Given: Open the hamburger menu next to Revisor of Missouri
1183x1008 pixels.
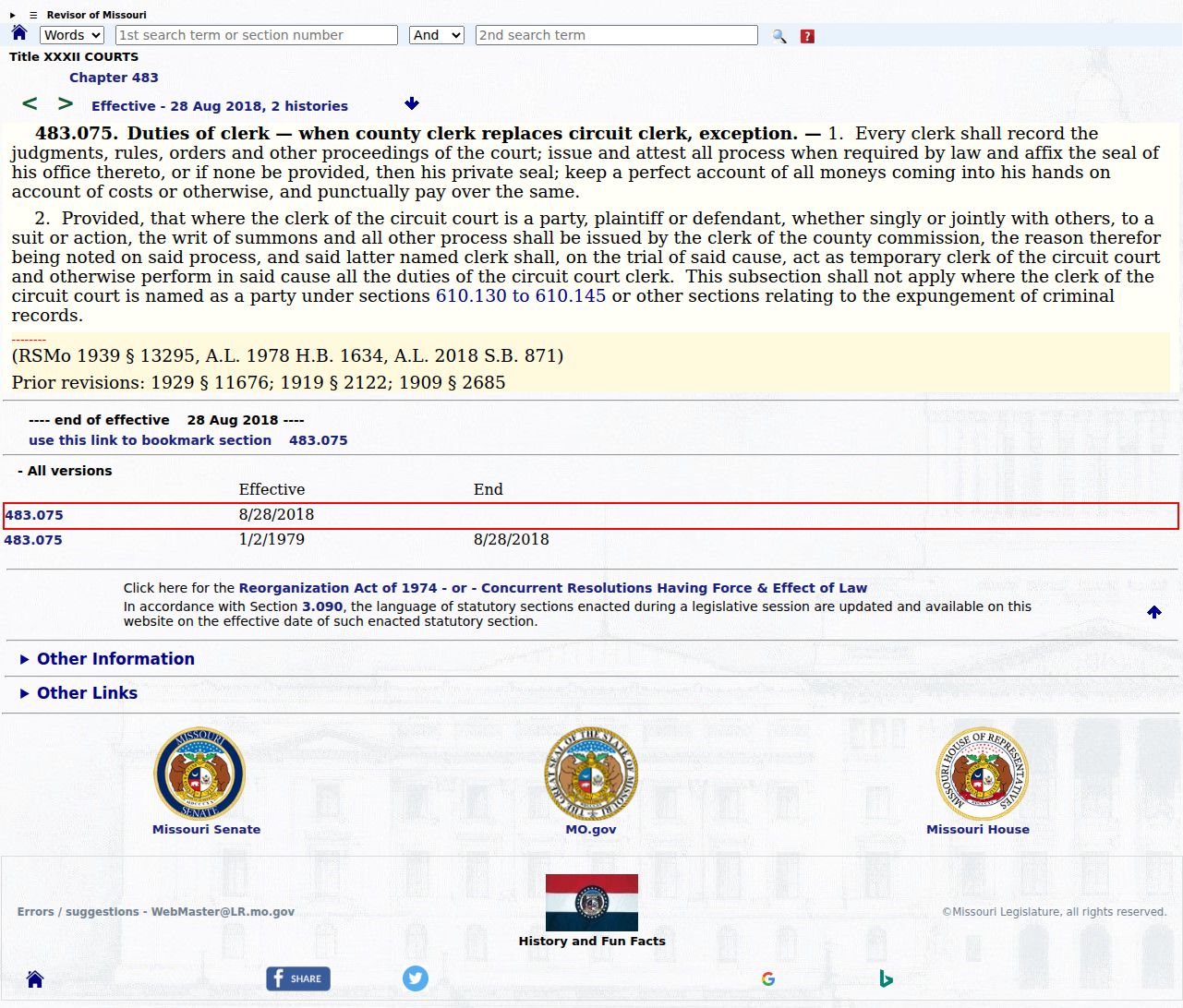Looking at the screenshot, I should 33,15.
